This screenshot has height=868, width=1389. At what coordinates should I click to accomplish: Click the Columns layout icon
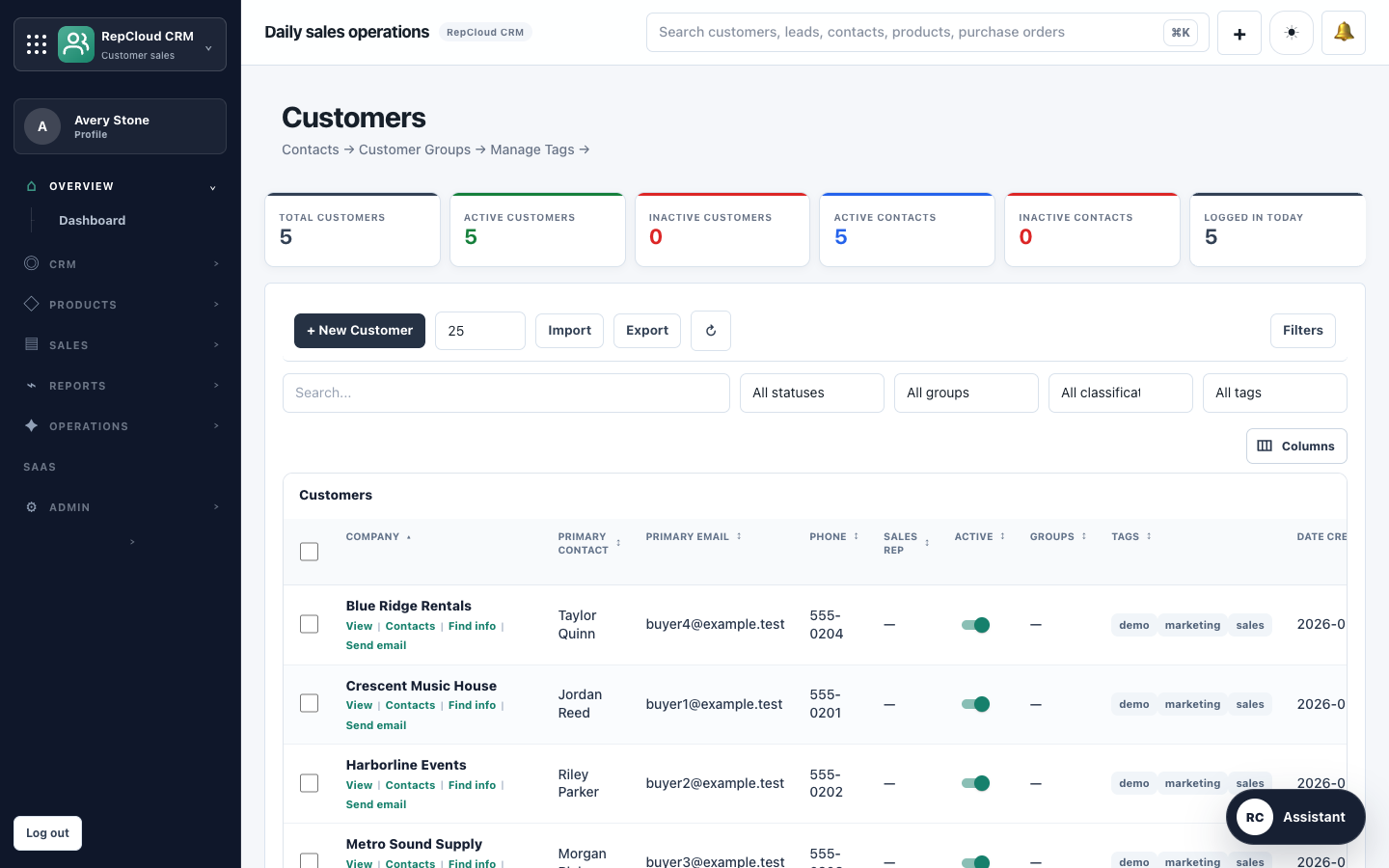tap(1265, 446)
